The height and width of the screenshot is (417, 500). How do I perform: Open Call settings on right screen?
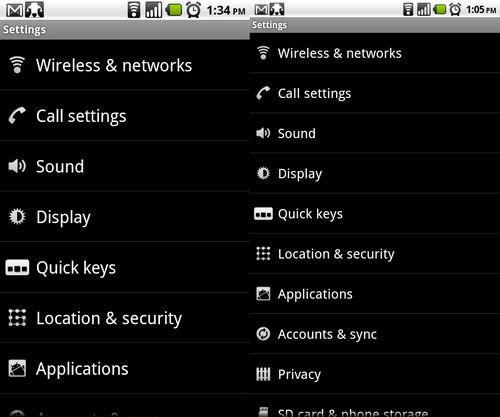[x=375, y=93]
